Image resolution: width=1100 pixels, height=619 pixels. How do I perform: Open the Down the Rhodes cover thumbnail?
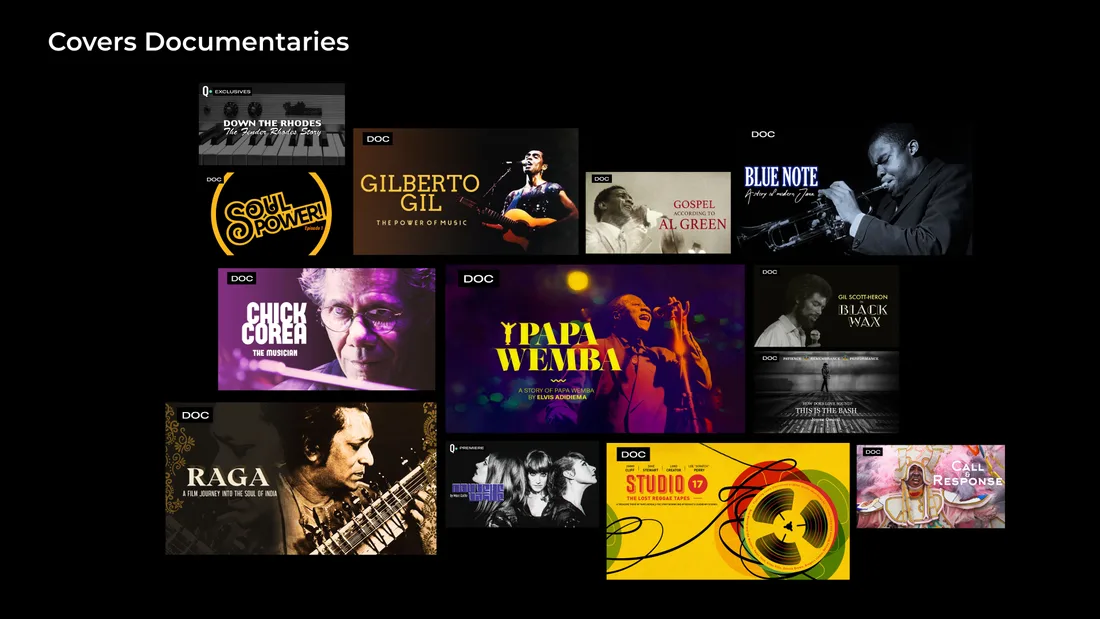point(271,124)
